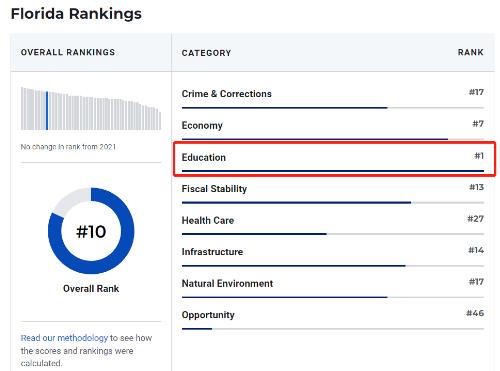This screenshot has width=500, height=371.
Task: Click the Economy rank progress bar
Action: point(333,139)
